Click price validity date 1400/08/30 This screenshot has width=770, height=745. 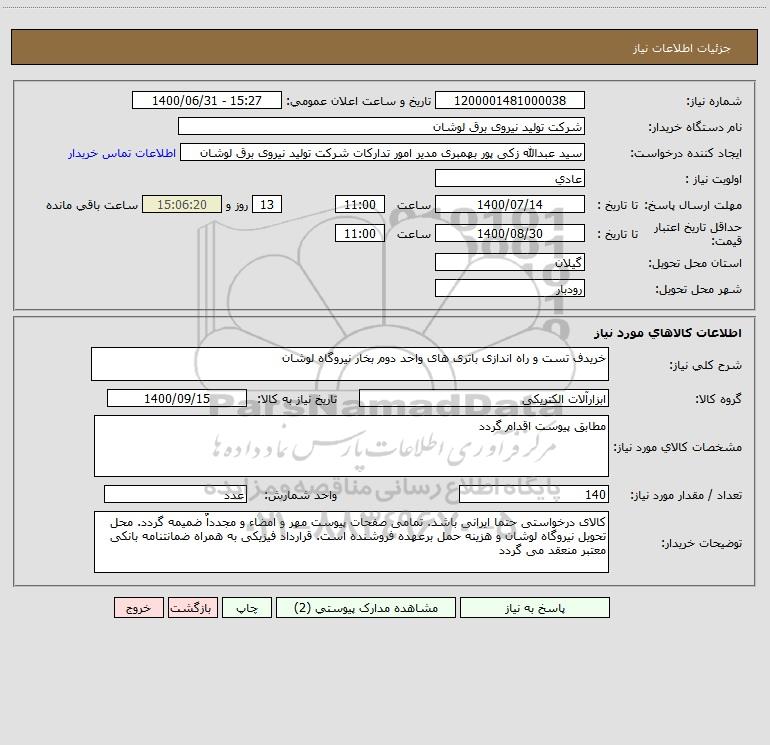510,233
